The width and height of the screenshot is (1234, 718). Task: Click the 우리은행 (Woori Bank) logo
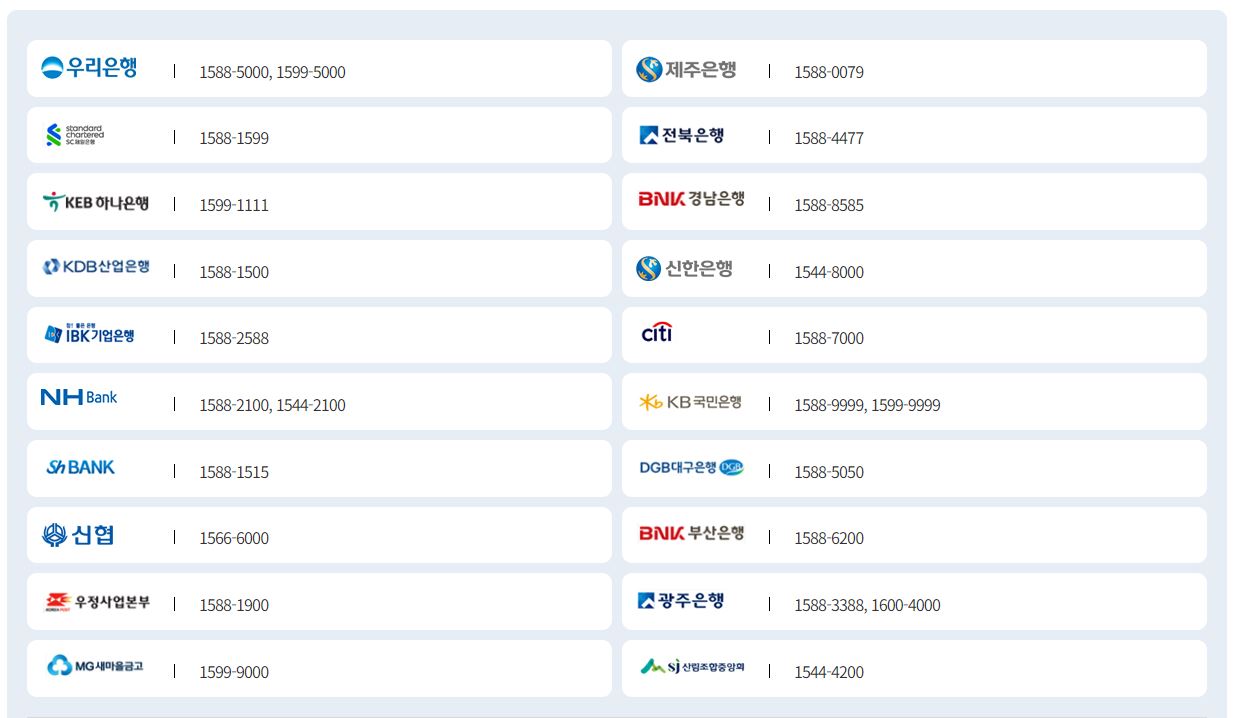pos(89,68)
